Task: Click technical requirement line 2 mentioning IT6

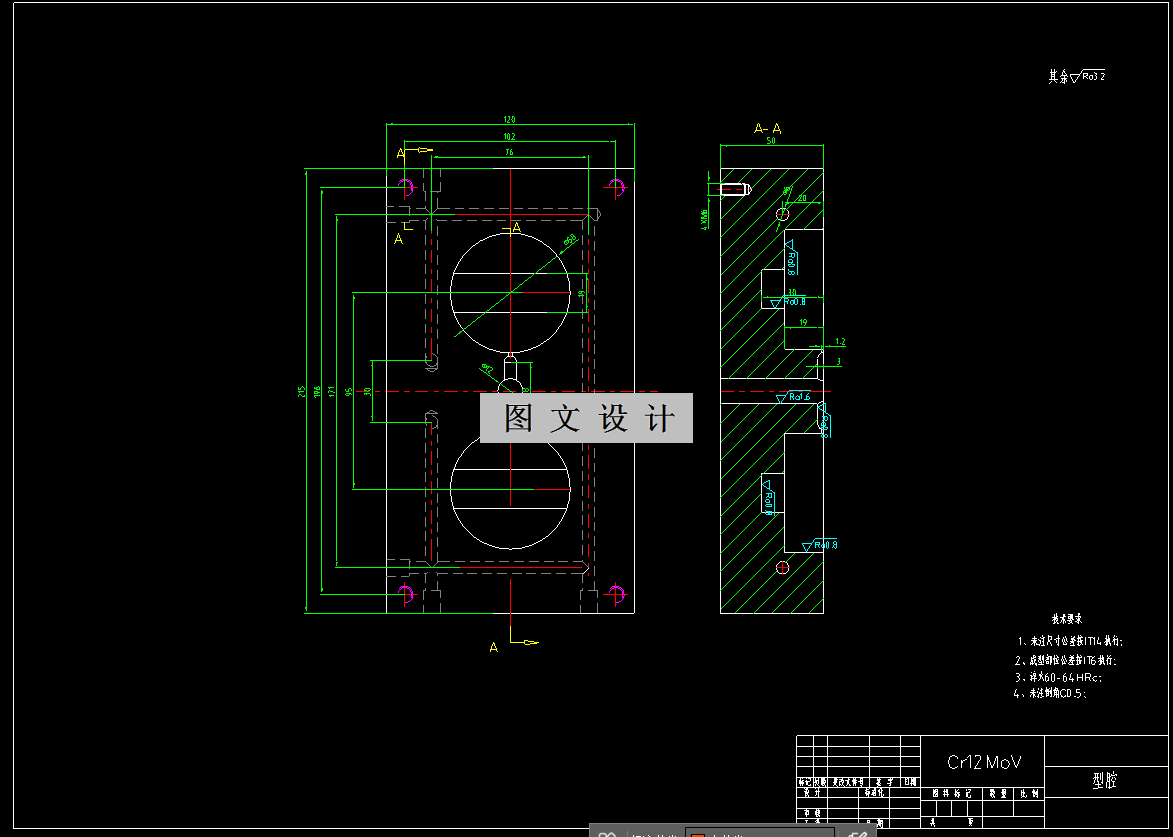Action: (1066, 660)
